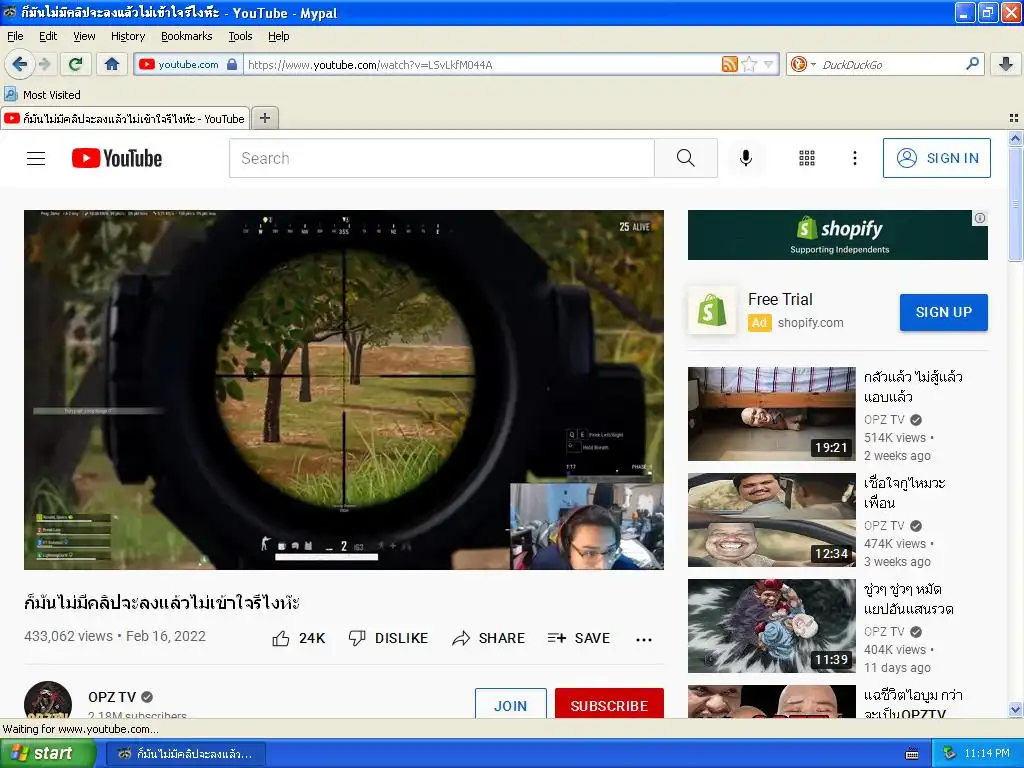Open YouTube settings three-dot menu
The width and height of the screenshot is (1024, 768).
[x=855, y=158]
